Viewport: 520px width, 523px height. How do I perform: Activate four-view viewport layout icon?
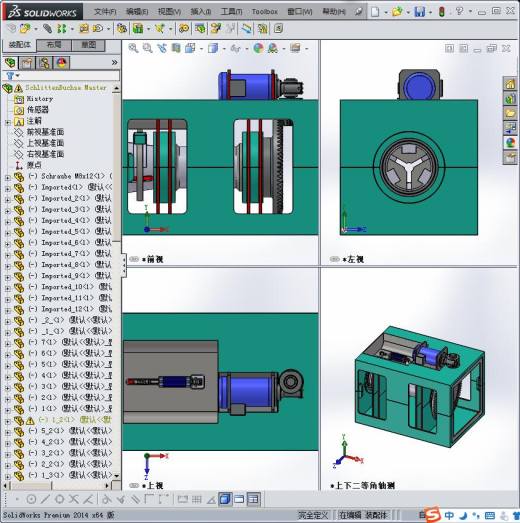coord(254,499)
